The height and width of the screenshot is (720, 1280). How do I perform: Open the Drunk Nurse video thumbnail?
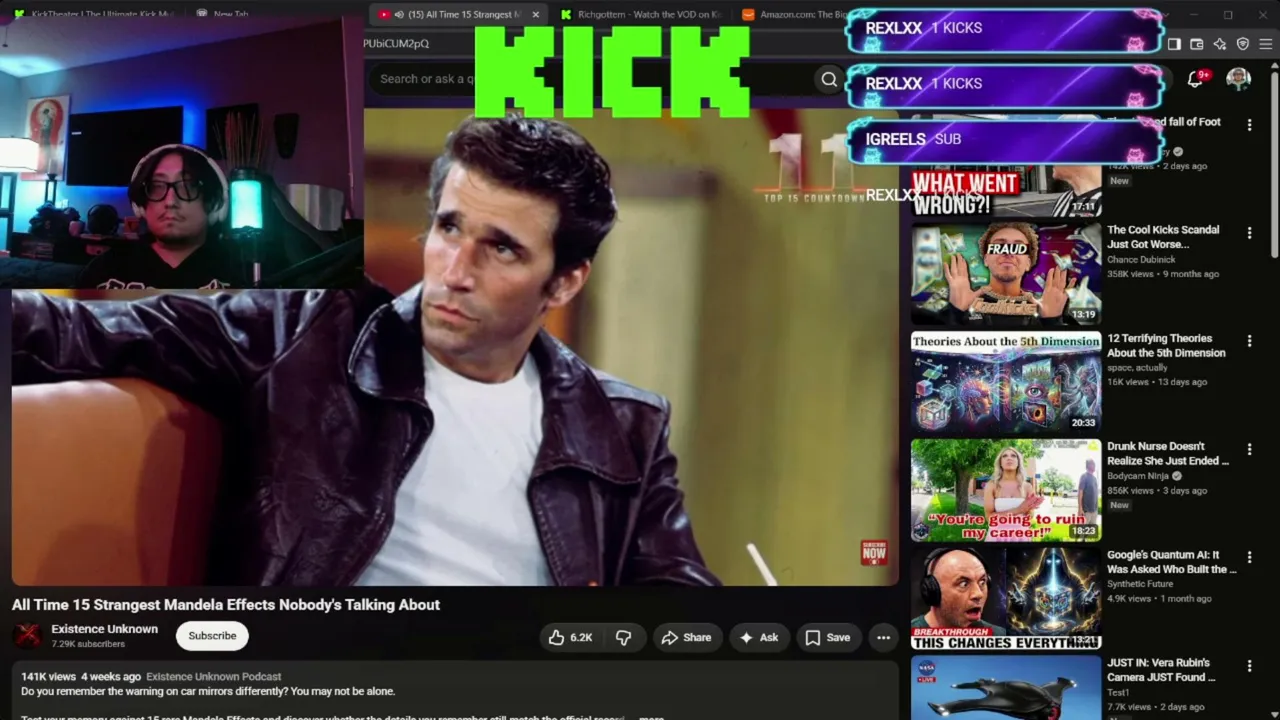click(1006, 490)
